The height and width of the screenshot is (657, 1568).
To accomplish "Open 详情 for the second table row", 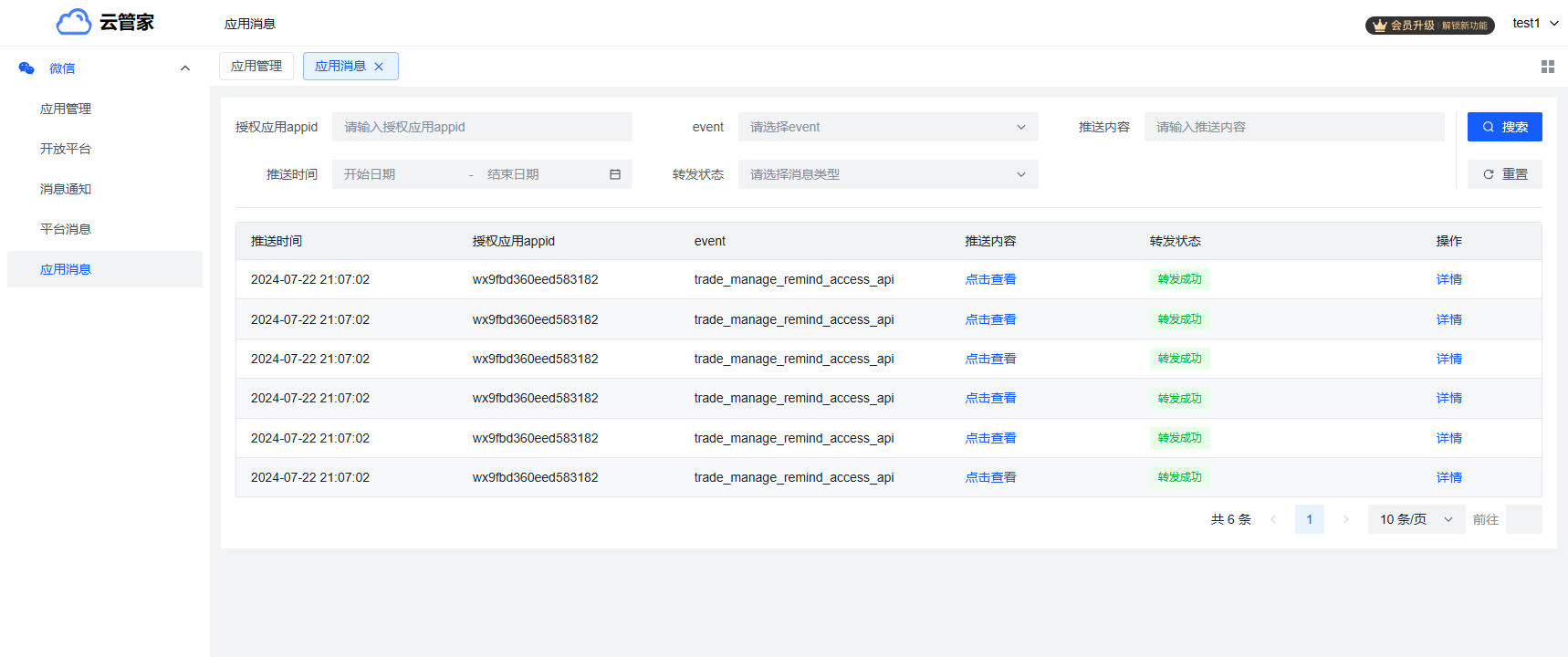I will [x=1448, y=319].
